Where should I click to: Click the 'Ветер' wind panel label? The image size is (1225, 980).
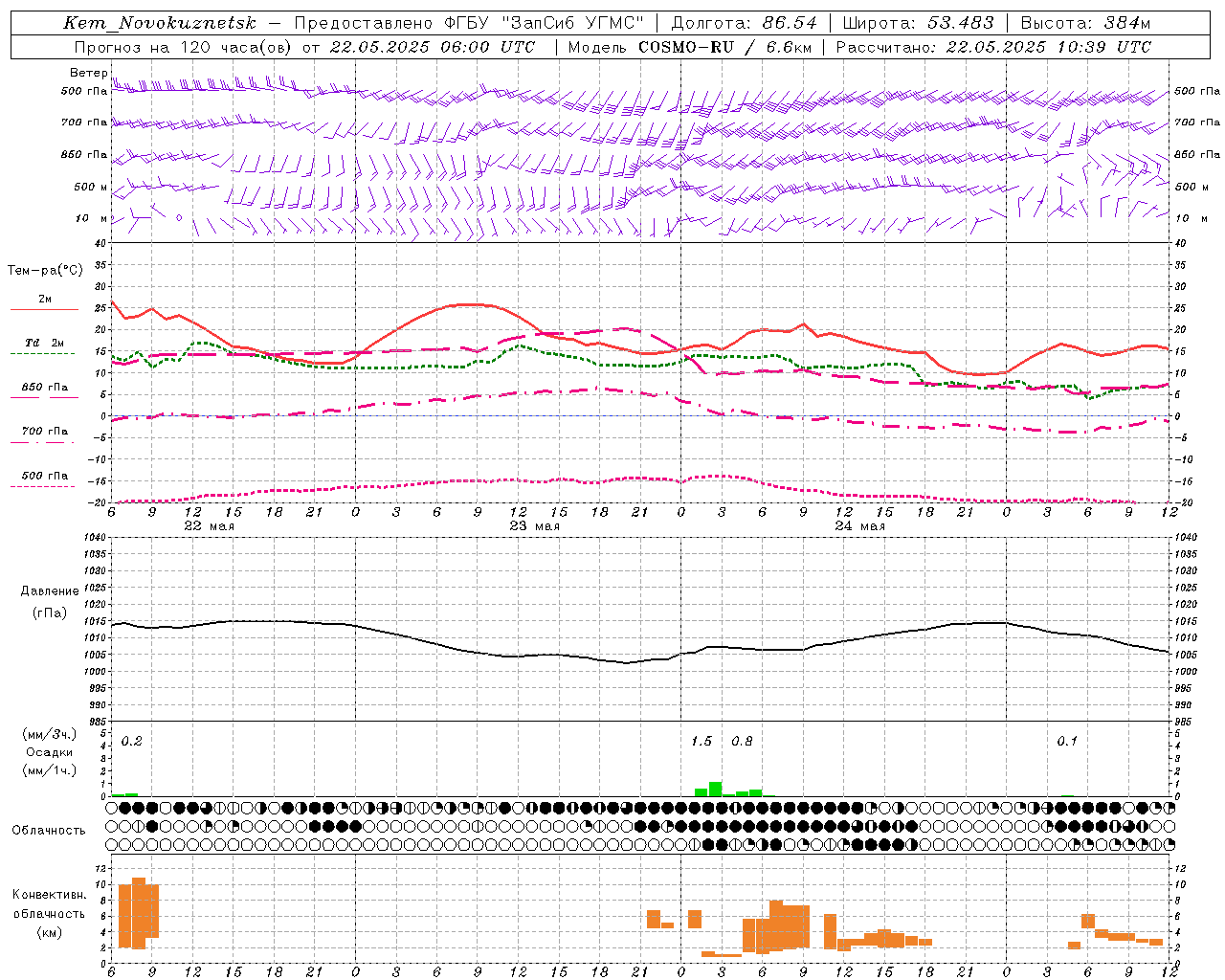point(88,73)
